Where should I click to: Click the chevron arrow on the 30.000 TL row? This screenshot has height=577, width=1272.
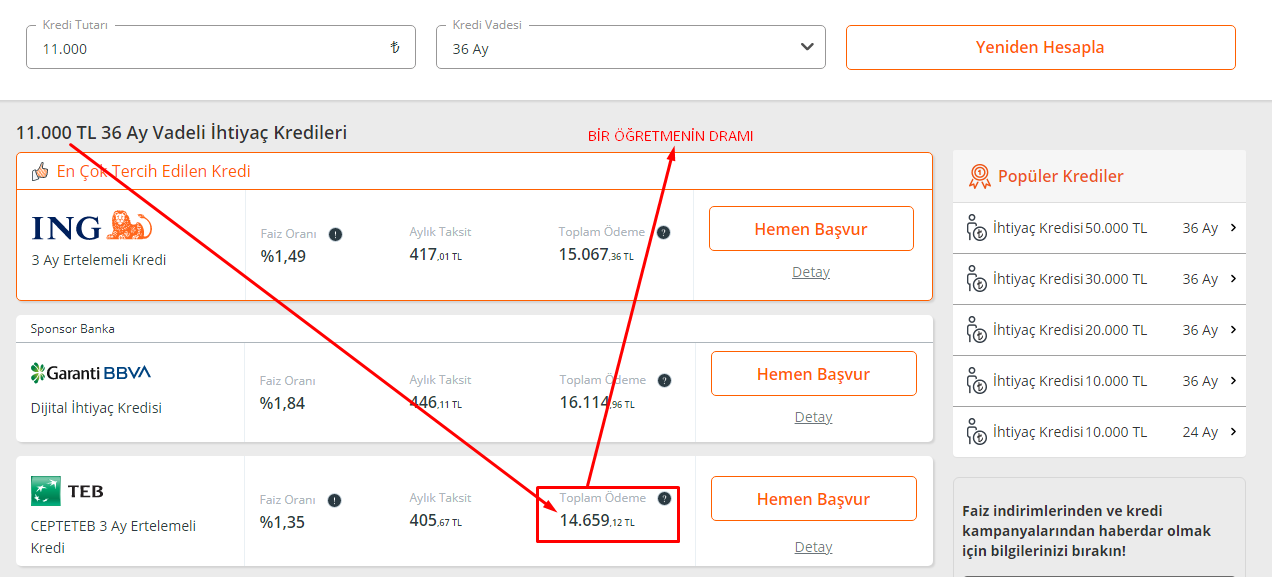coord(1234,278)
